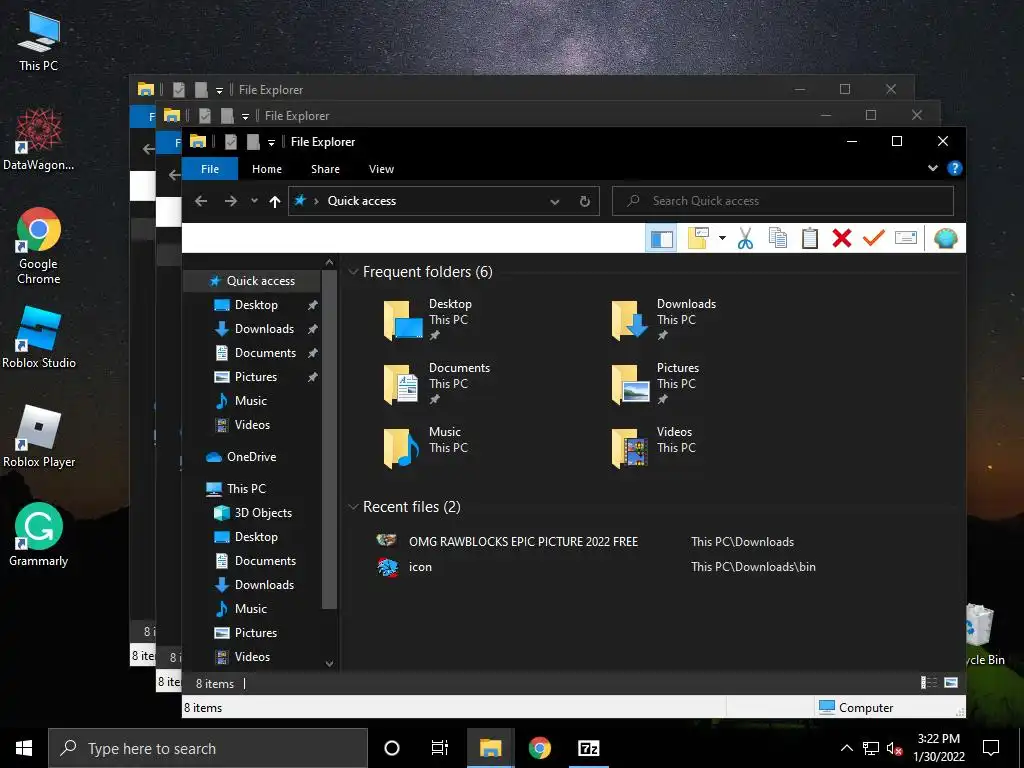The height and width of the screenshot is (768, 1024).
Task: Click the Back arrow in rearmost File Explorer window
Action: 148,149
